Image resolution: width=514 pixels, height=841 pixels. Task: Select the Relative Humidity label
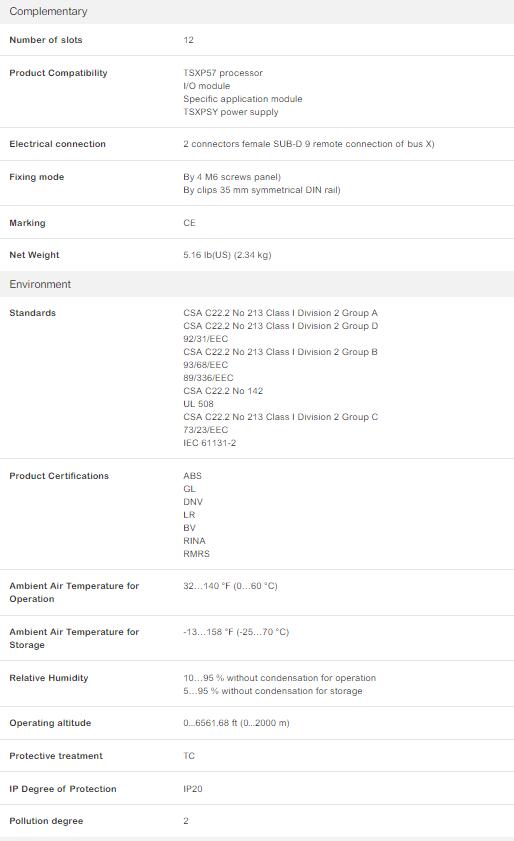click(49, 678)
